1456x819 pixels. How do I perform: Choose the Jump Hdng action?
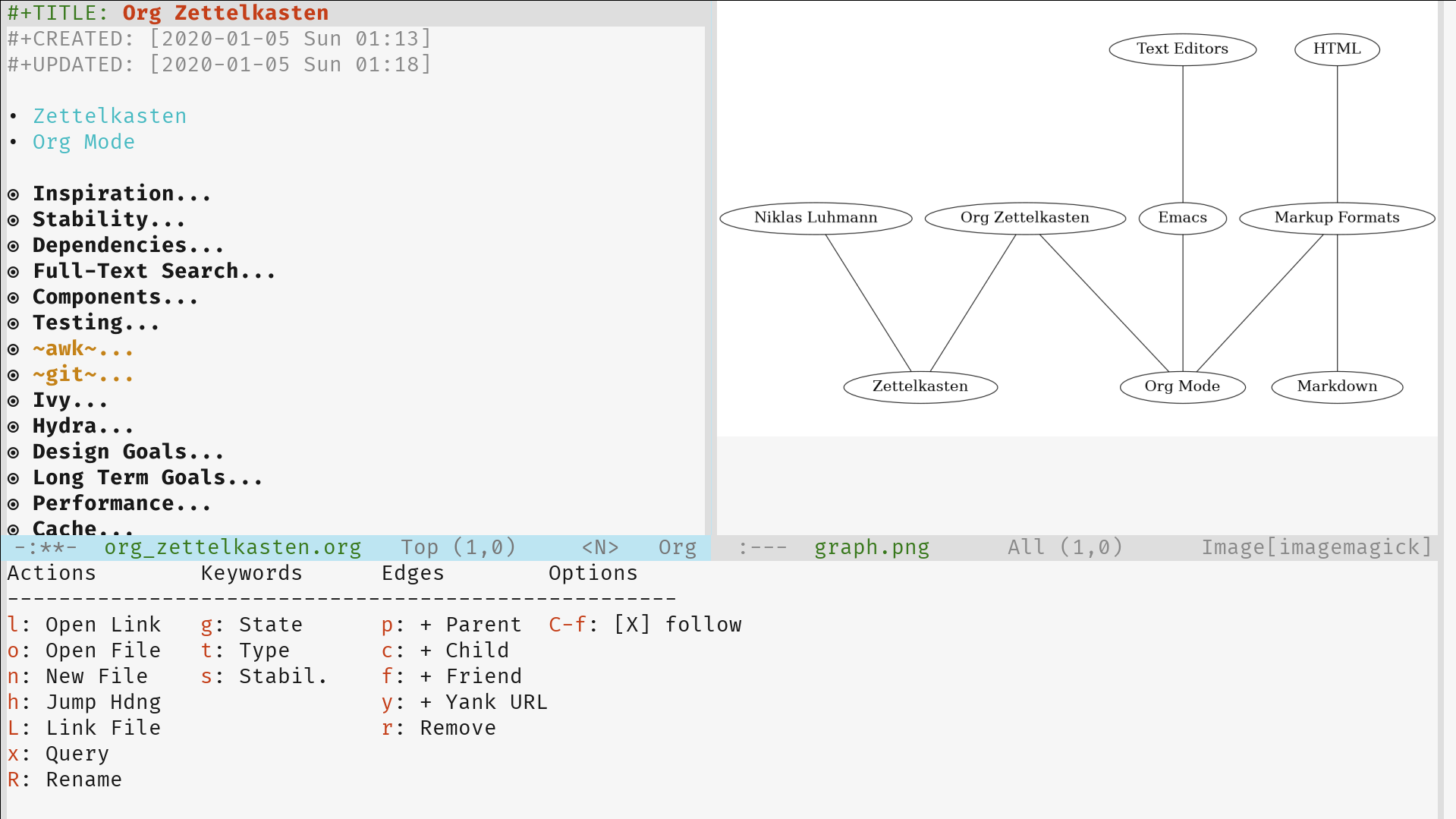(84, 702)
